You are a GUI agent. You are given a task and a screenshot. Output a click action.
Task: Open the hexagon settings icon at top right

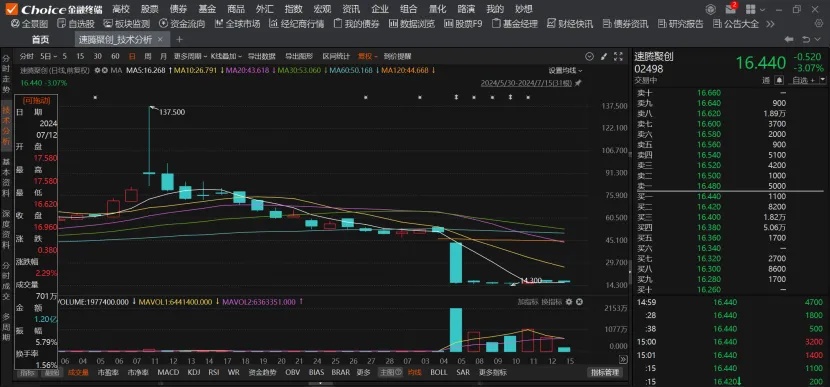(710, 10)
